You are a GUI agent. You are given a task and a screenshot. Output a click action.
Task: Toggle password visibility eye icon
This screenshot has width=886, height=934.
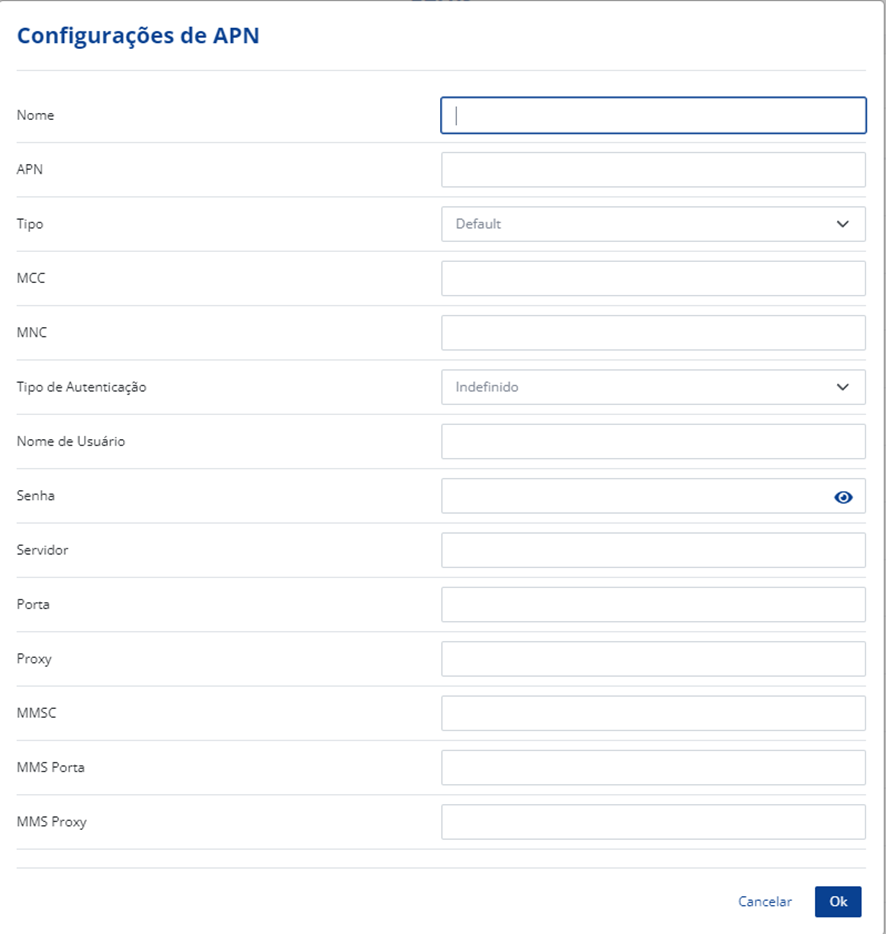click(843, 497)
